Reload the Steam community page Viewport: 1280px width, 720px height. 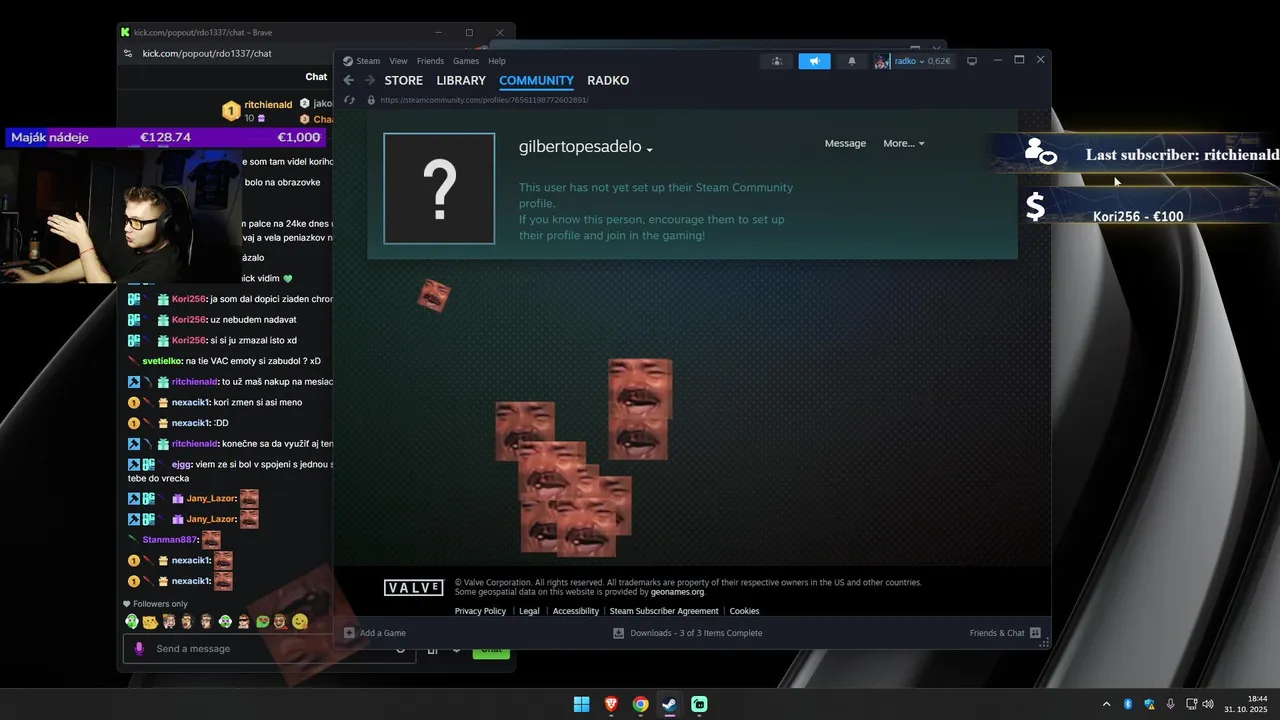click(x=349, y=100)
